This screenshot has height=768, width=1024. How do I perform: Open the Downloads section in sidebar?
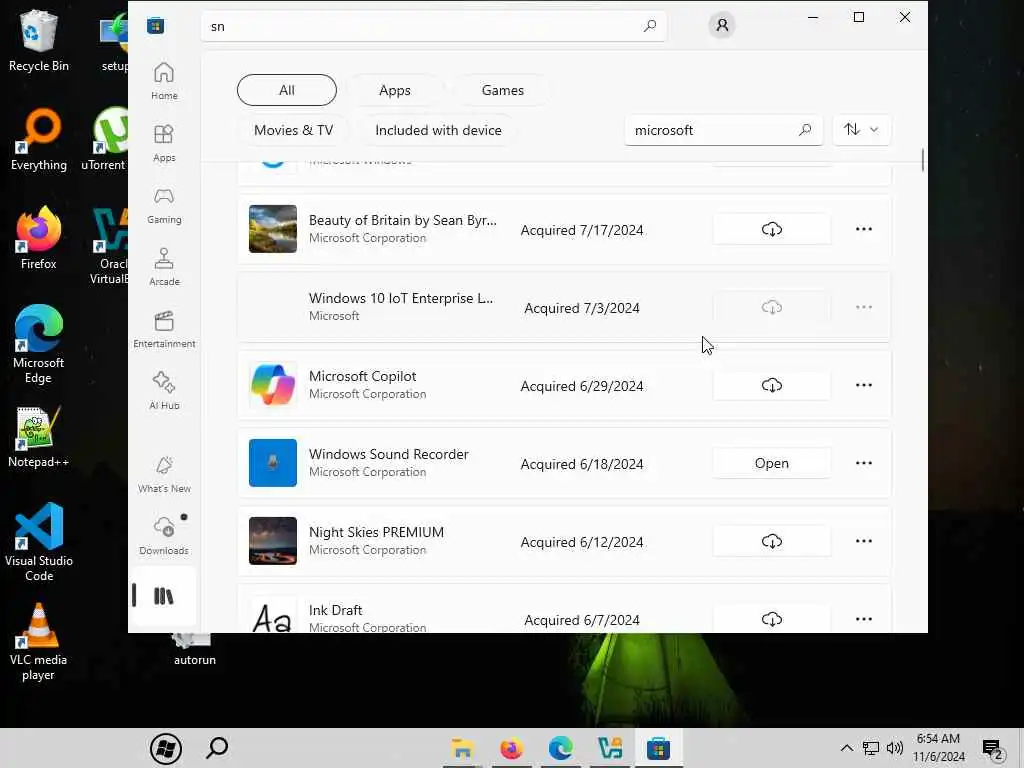tap(164, 536)
